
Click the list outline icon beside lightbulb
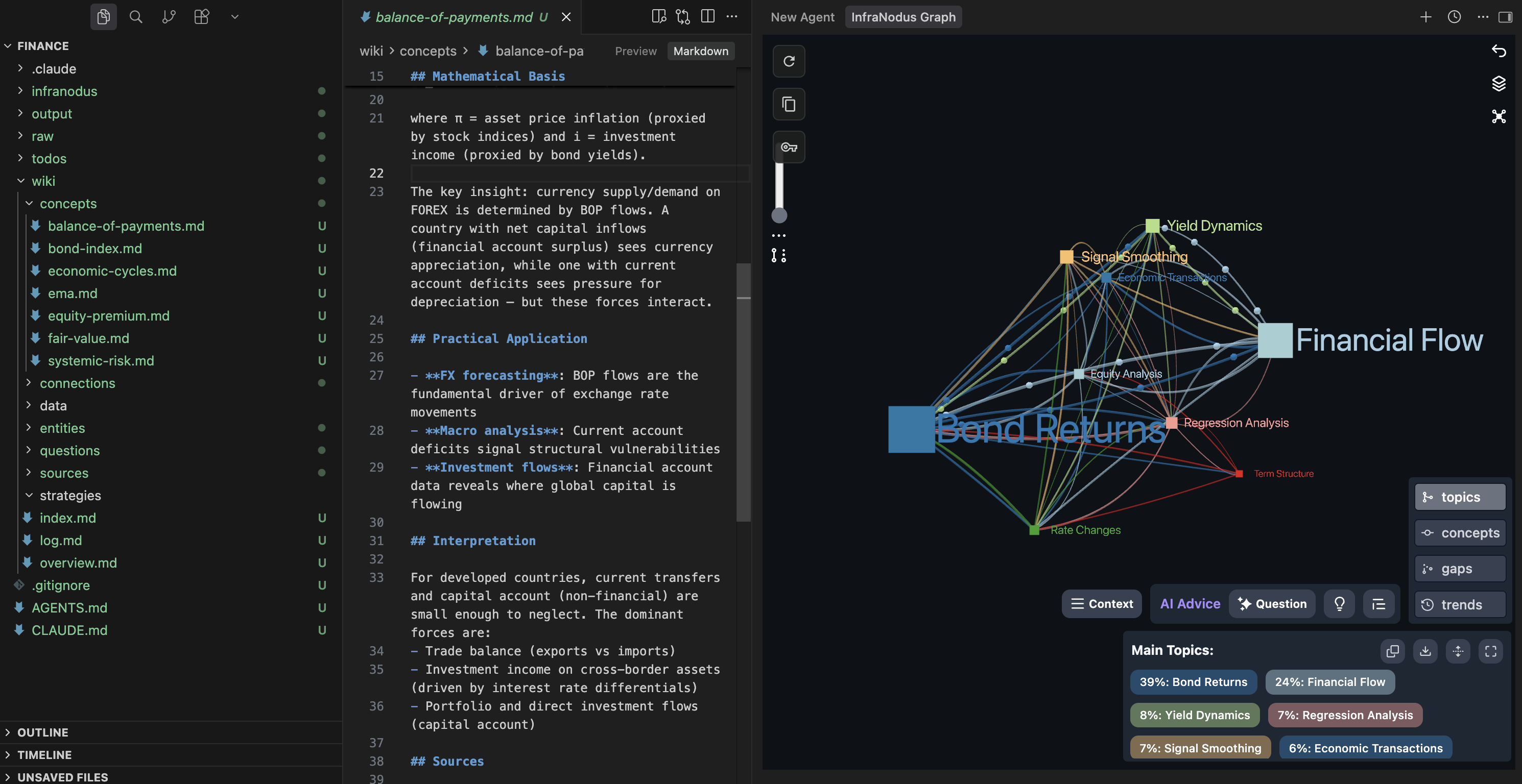[1378, 604]
